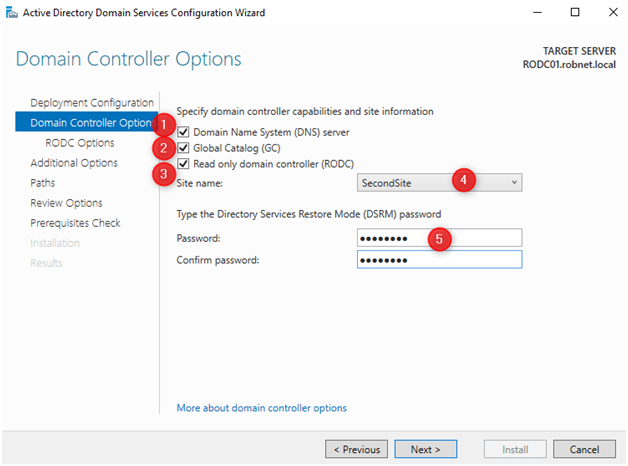Select Domain Controller Options step

click(87, 123)
